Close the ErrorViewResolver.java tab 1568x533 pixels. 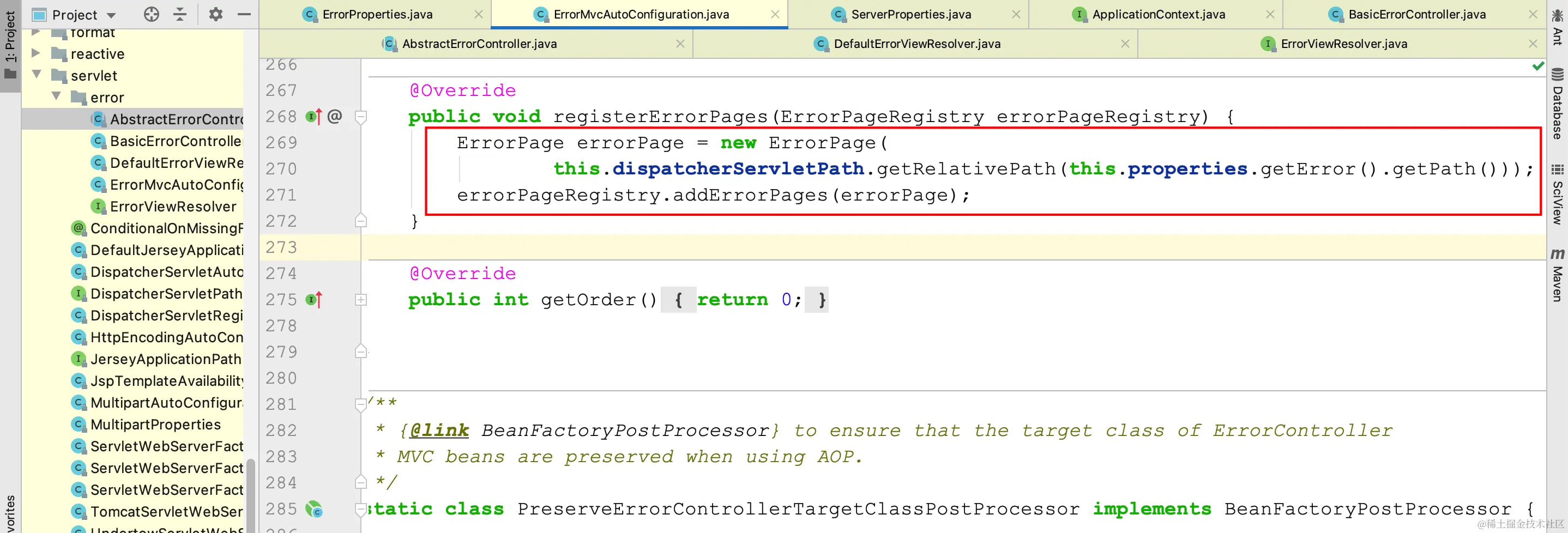tap(1533, 44)
